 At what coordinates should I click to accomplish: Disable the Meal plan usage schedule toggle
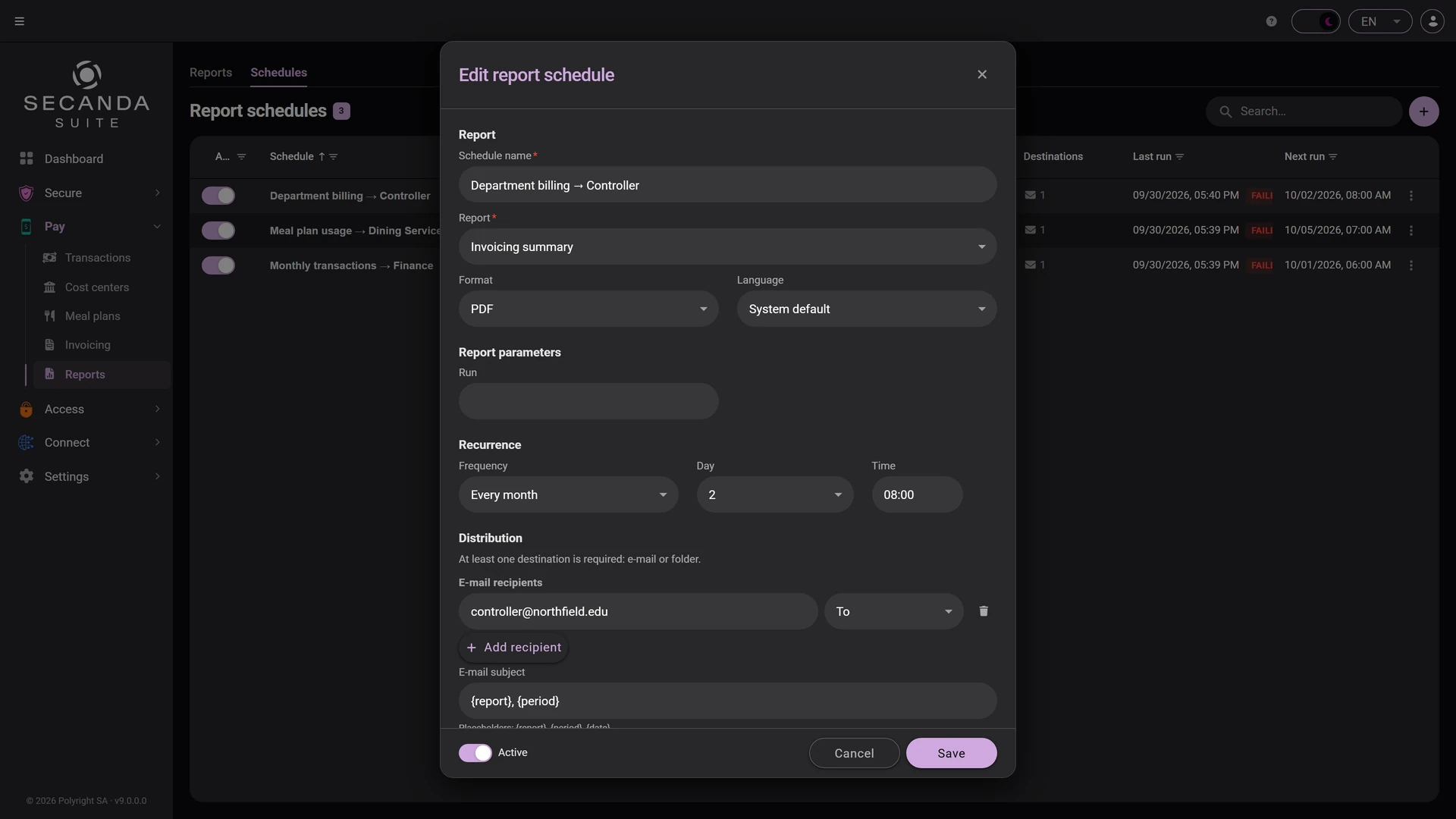pyautogui.click(x=218, y=231)
